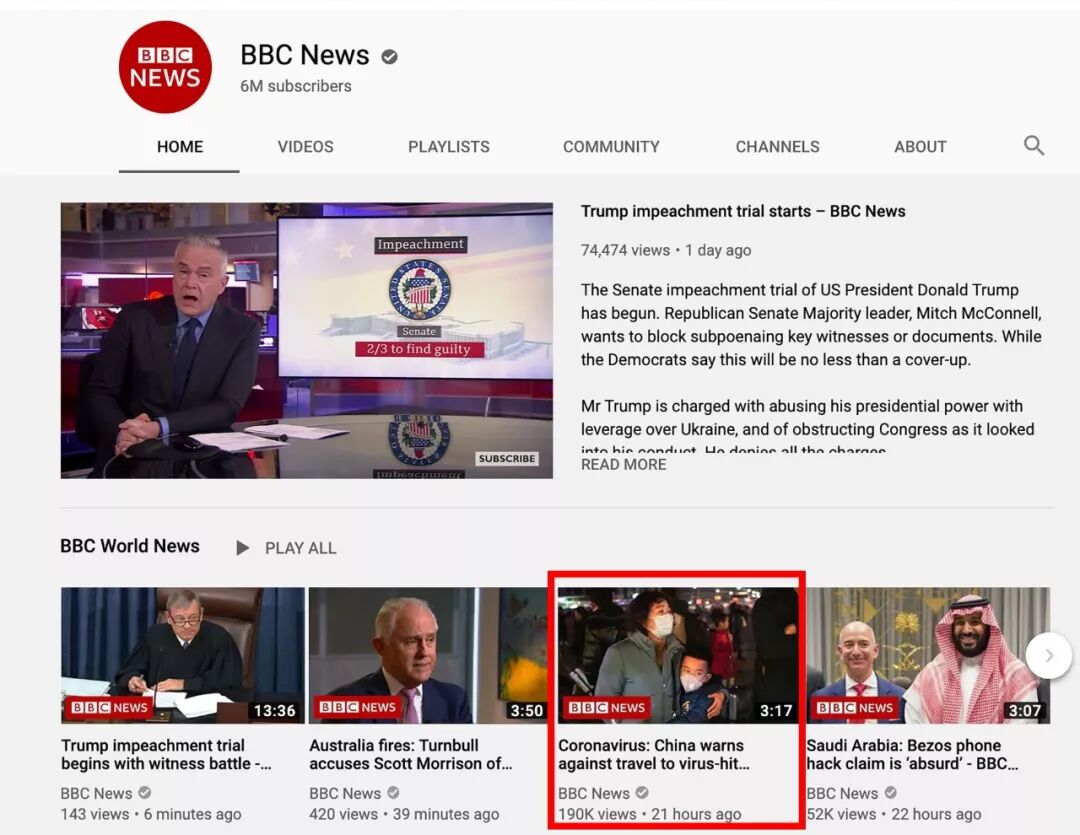
Task: Click verified badge under the Saudi Arabia video
Action: pyautogui.click(x=891, y=793)
